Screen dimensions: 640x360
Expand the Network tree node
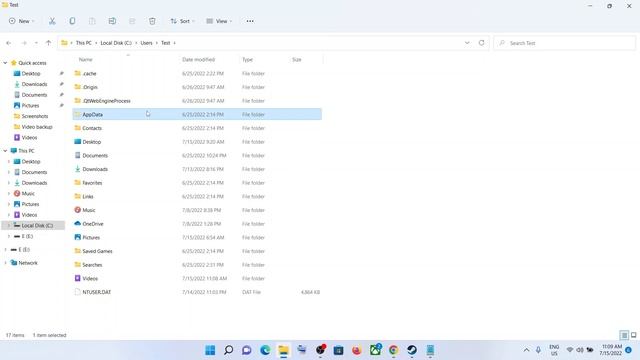point(5,263)
